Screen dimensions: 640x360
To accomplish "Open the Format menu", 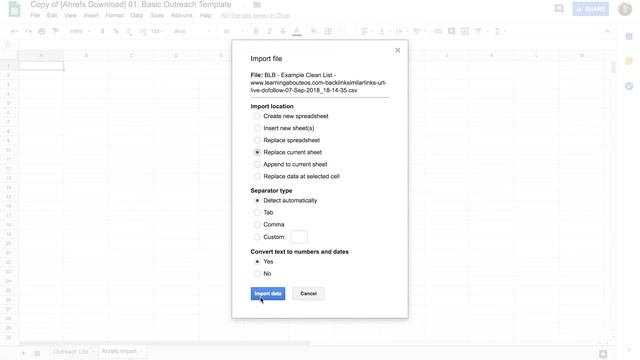I will tap(114, 16).
